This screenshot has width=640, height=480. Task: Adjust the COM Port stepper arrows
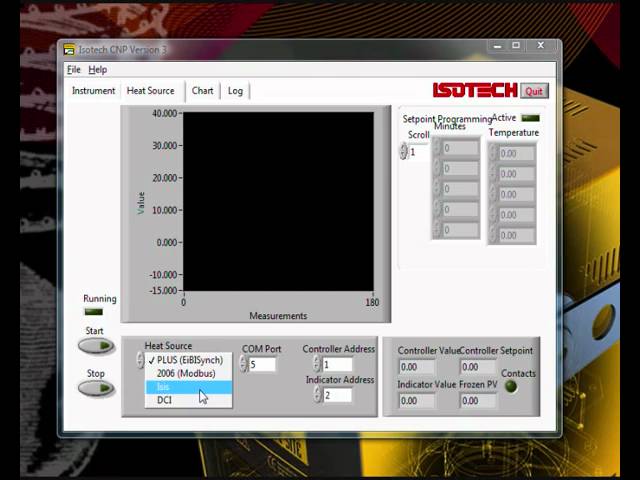(244, 364)
